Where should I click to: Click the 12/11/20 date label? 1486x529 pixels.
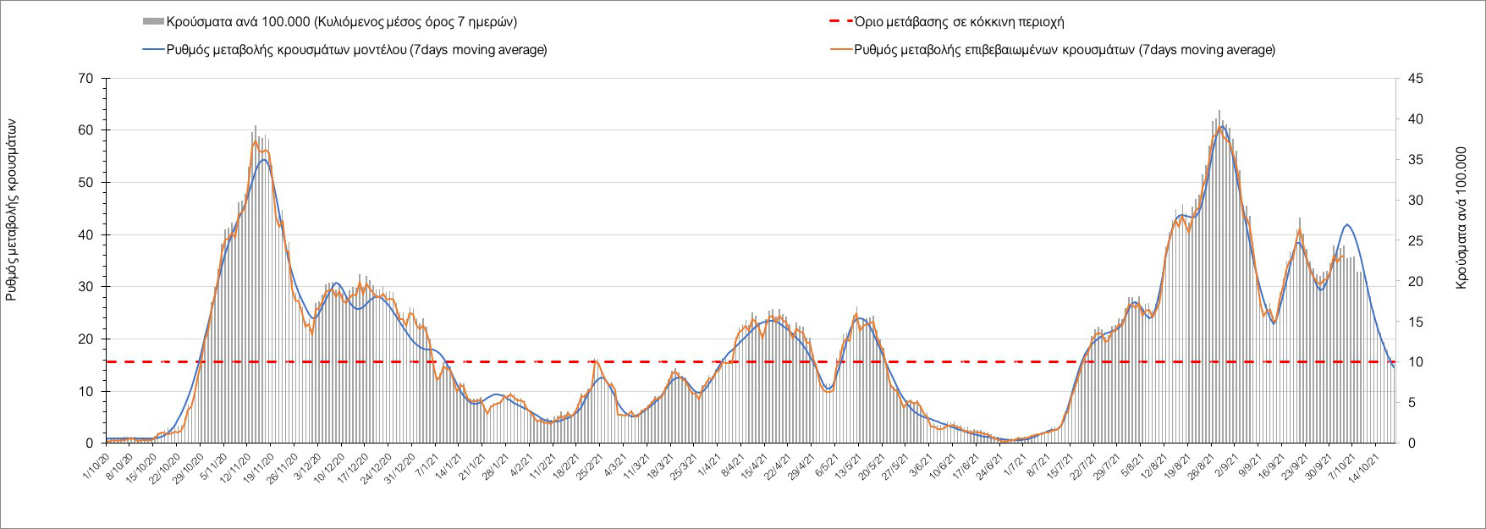click(x=234, y=466)
